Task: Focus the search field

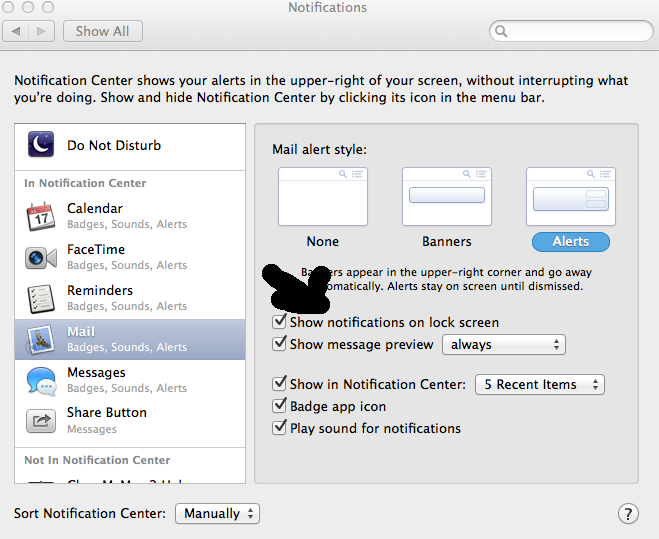Action: 571,31
